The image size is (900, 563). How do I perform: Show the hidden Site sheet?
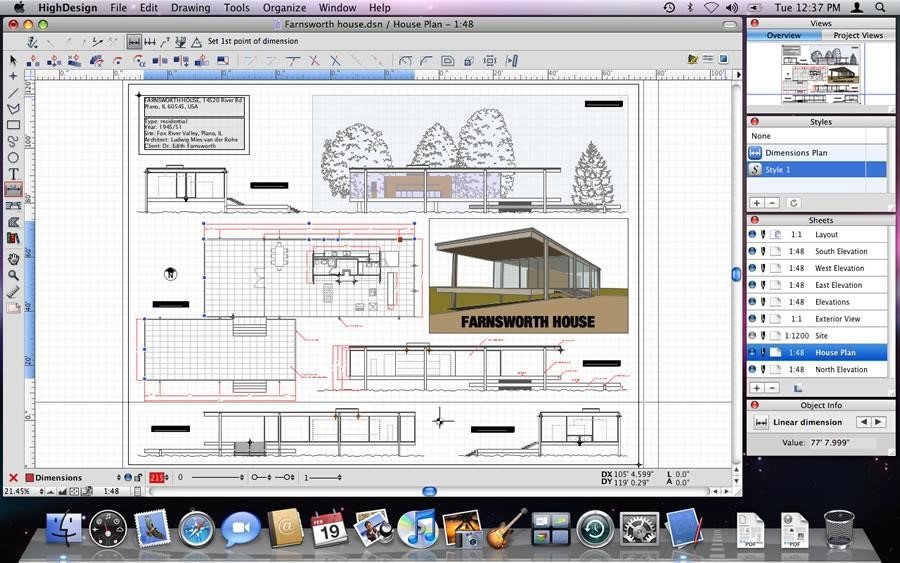pyautogui.click(x=752, y=335)
